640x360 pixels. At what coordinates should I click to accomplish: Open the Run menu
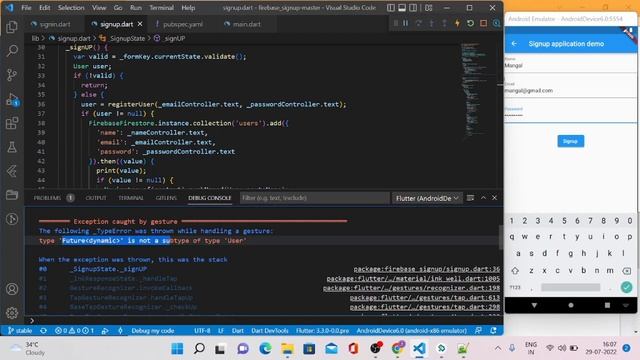coord(136,8)
